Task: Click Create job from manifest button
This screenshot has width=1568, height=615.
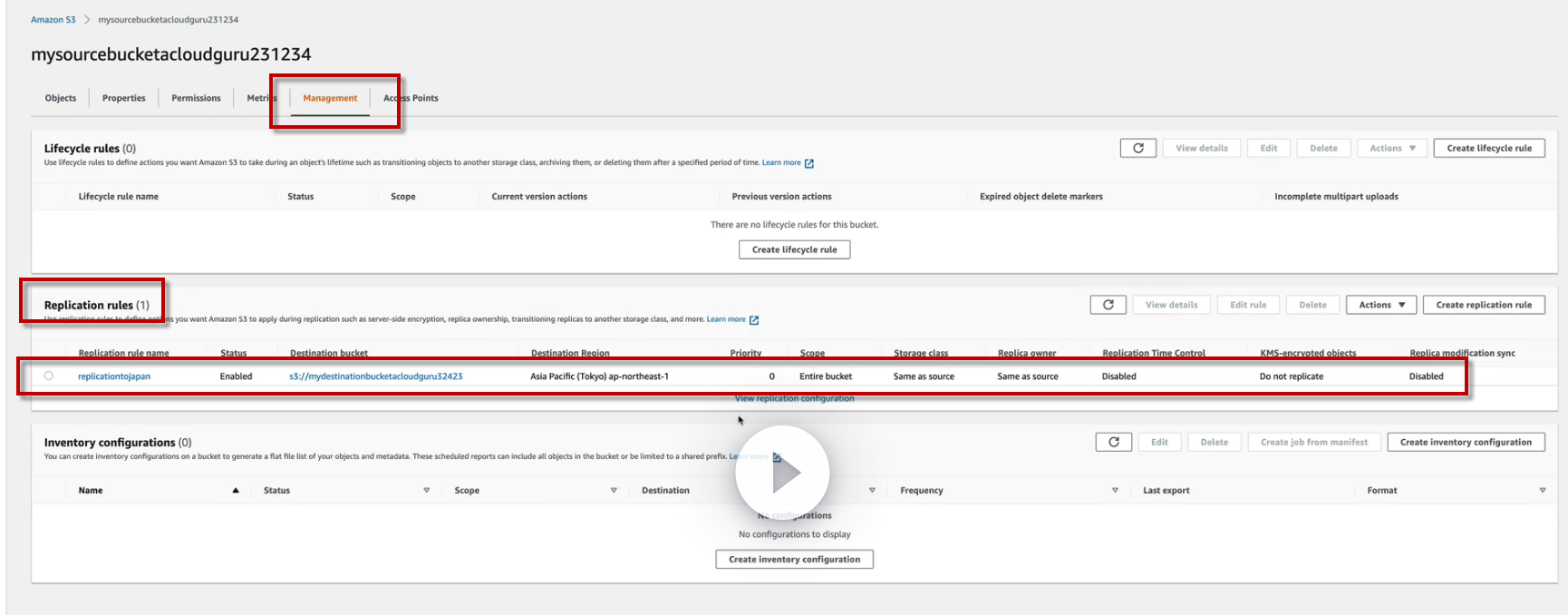Action: [1314, 442]
